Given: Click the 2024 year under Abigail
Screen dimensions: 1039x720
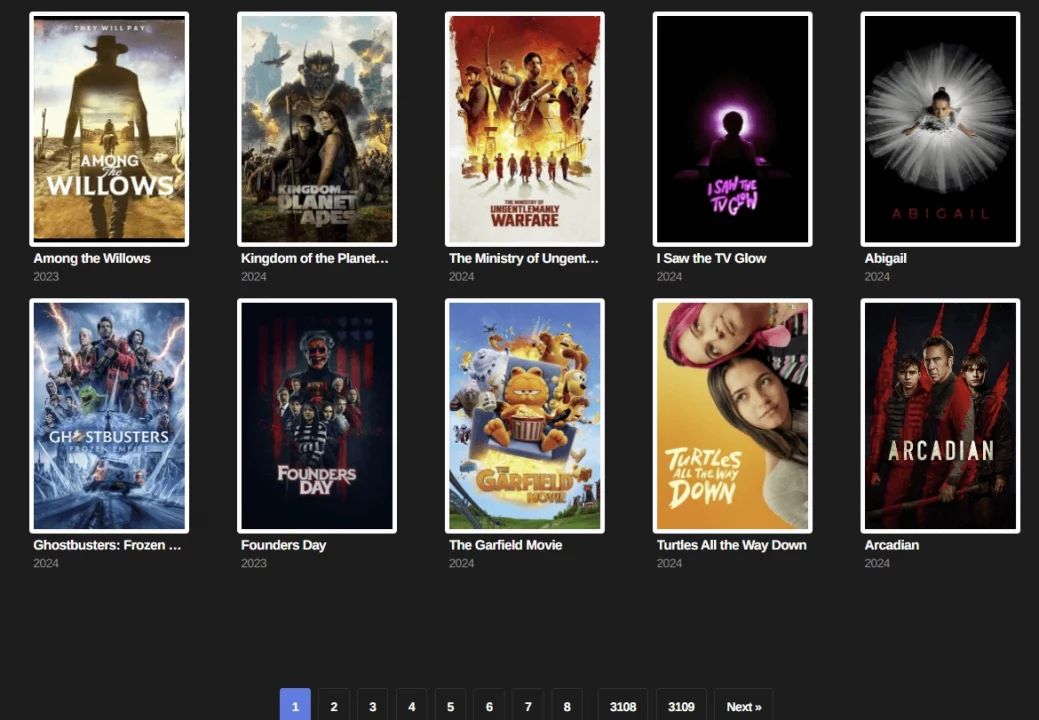Looking at the screenshot, I should [x=877, y=276].
